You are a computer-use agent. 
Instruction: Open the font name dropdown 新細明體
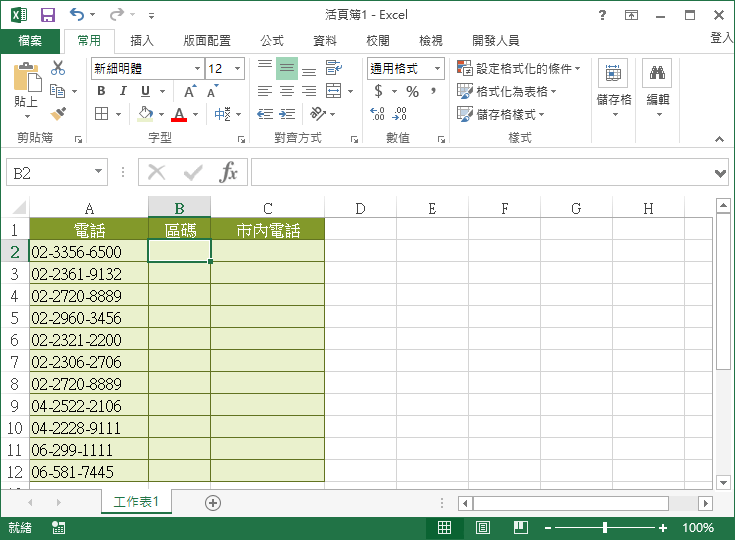point(197,68)
